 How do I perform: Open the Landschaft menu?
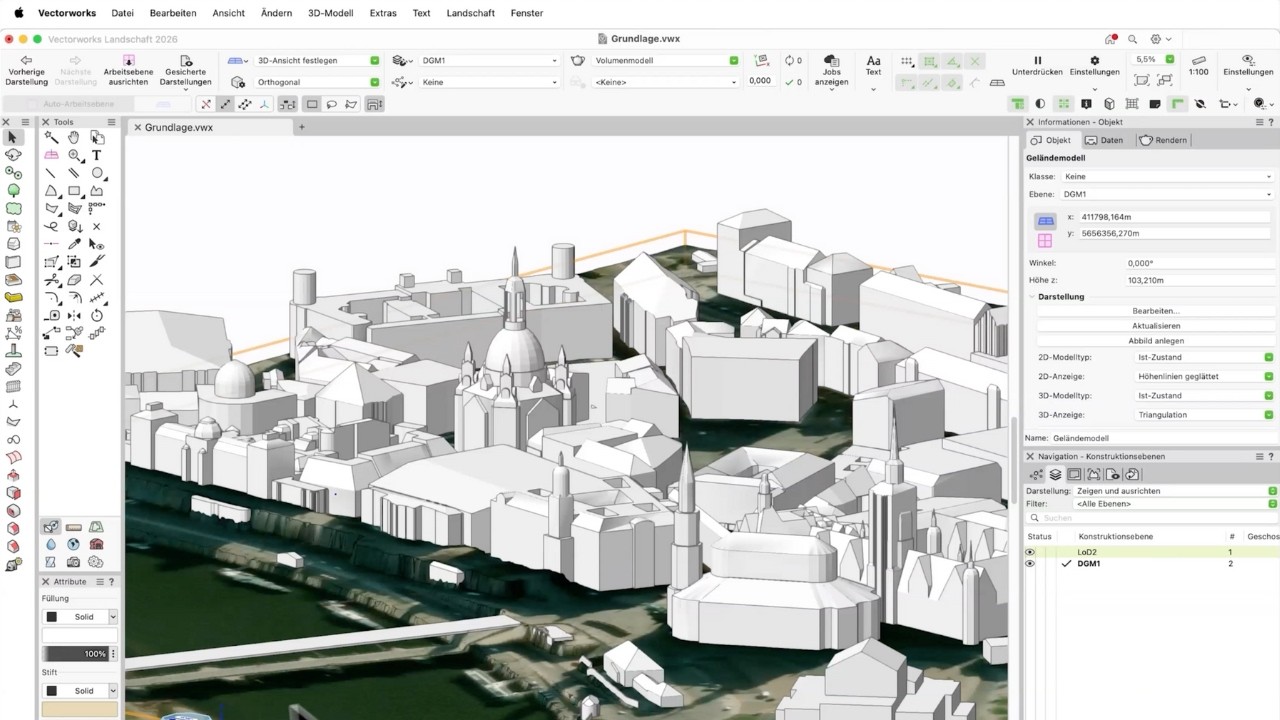click(x=471, y=13)
